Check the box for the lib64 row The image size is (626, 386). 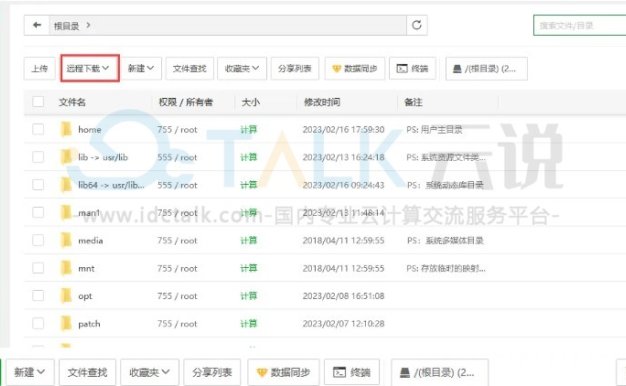(38, 185)
